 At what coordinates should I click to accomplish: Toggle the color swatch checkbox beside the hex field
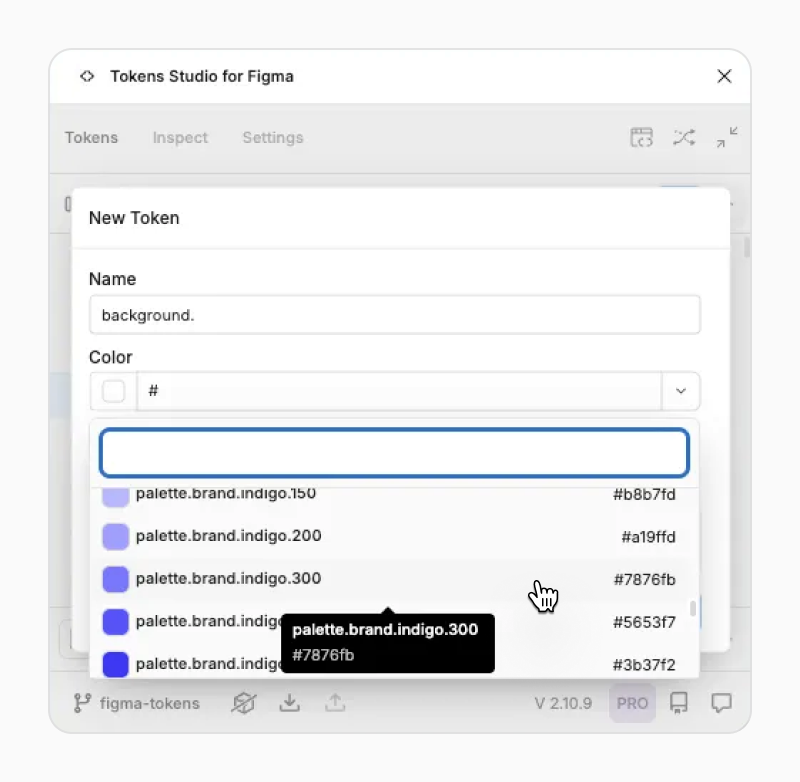(x=112, y=391)
